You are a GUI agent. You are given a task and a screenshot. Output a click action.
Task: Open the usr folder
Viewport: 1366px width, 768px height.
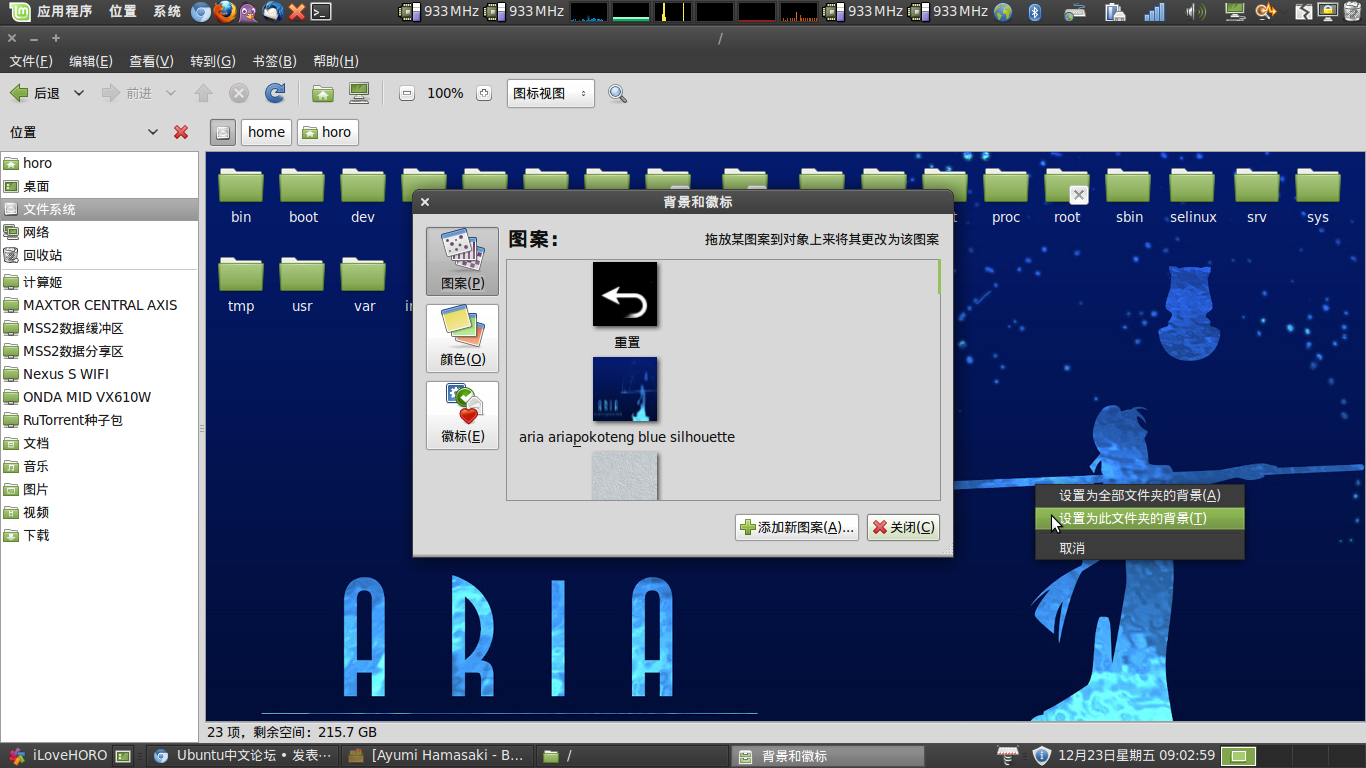(302, 285)
